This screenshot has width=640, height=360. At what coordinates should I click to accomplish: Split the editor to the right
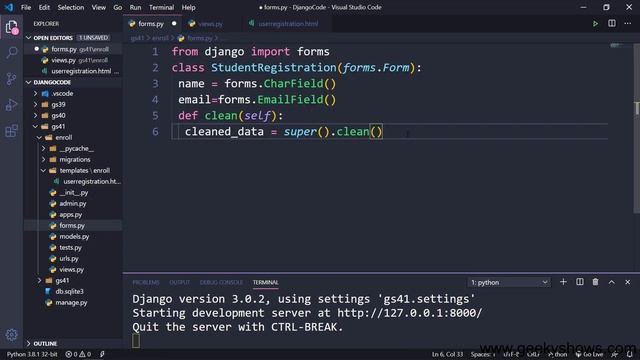(611, 23)
